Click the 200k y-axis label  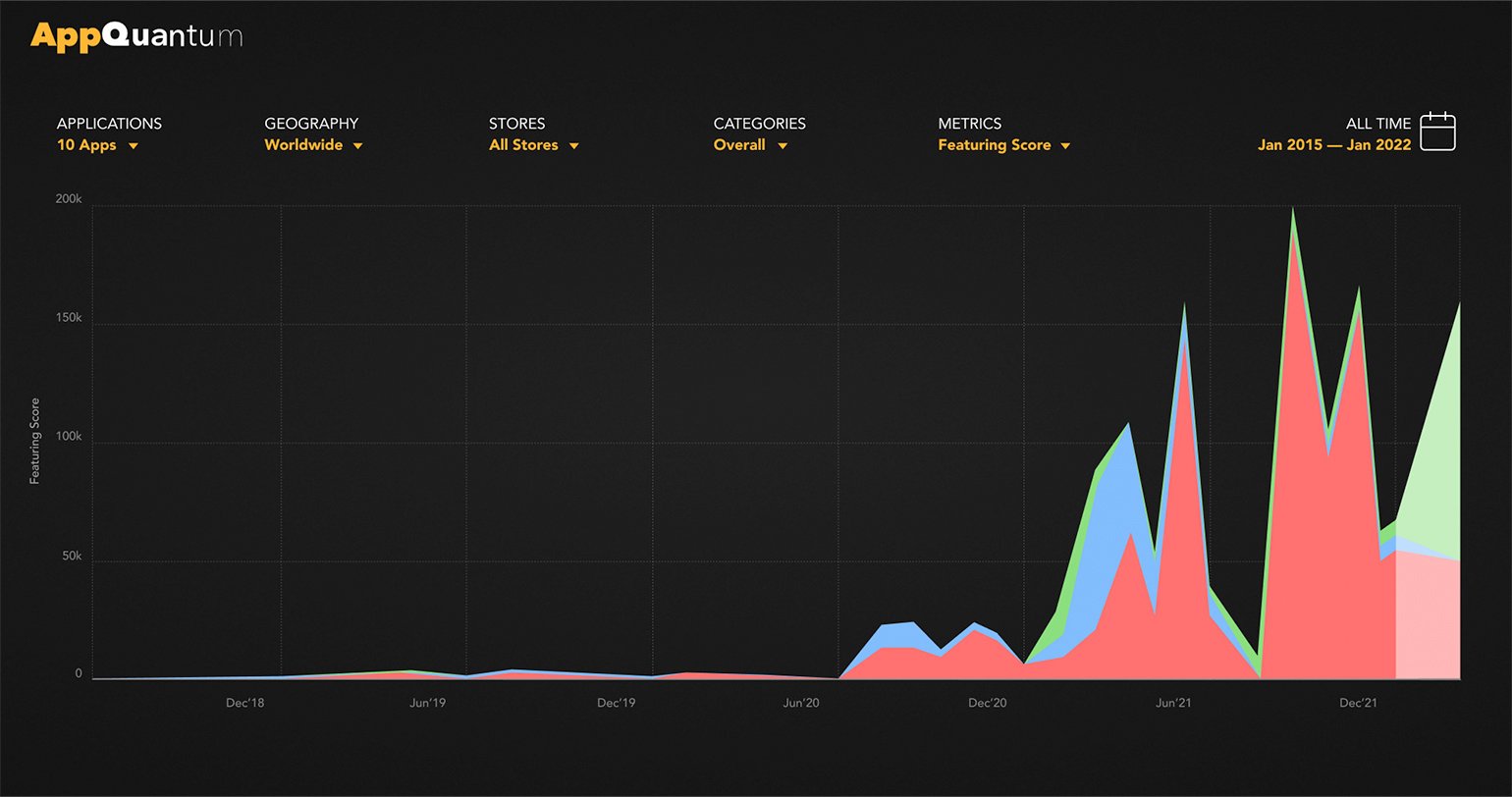(x=69, y=200)
